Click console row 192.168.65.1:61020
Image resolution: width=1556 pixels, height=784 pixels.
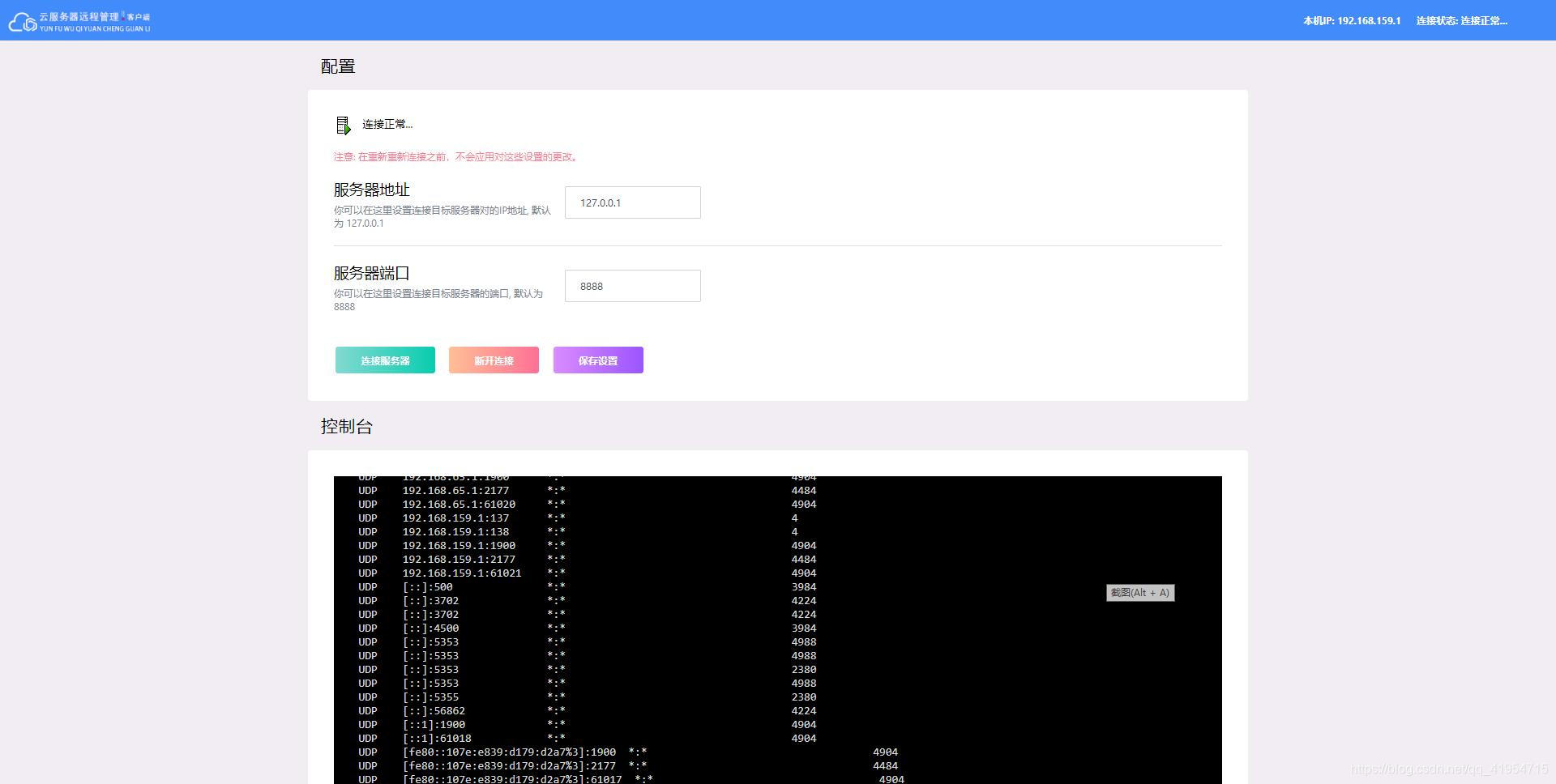pos(588,505)
